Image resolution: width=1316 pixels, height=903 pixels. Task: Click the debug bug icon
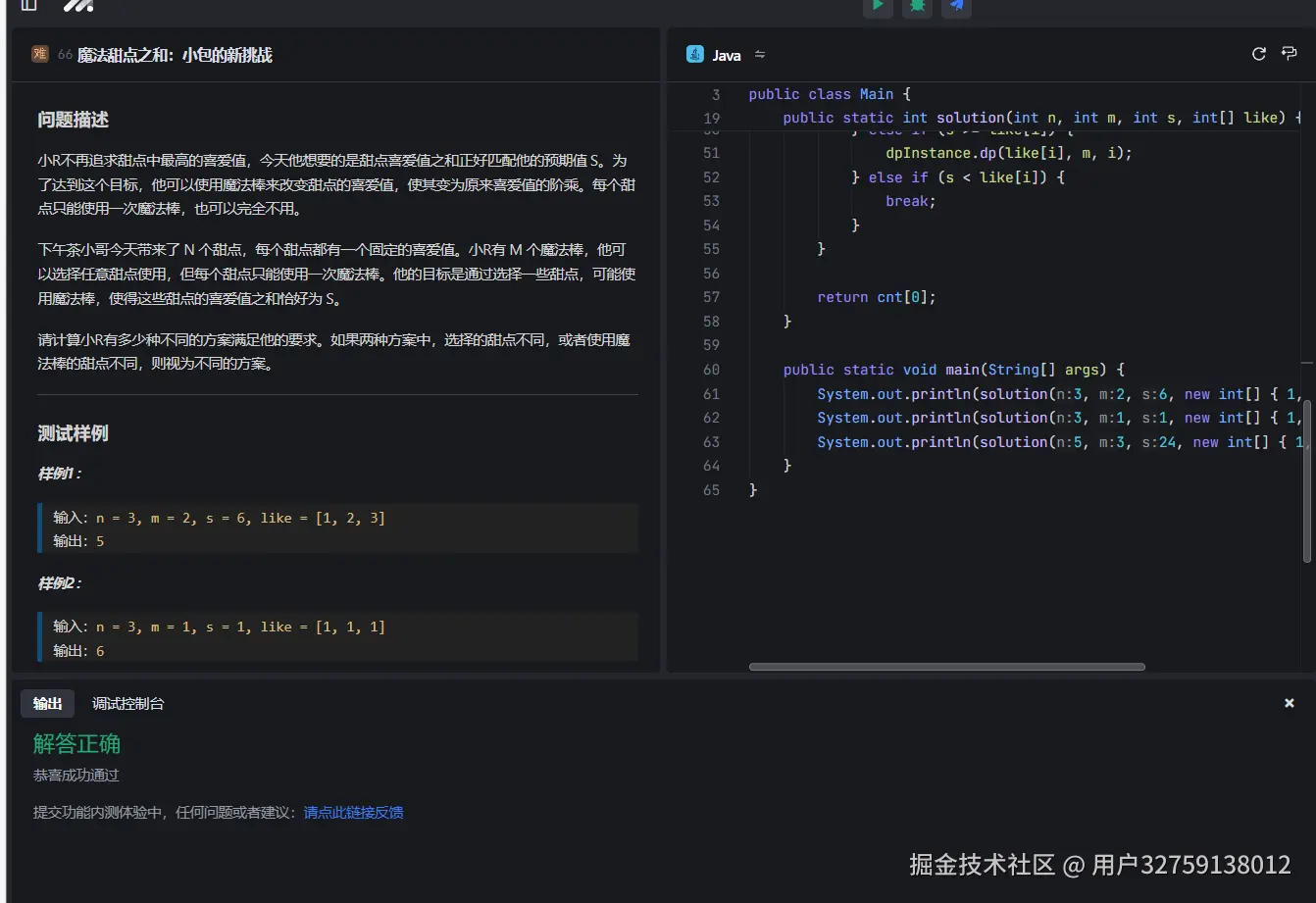917,6
